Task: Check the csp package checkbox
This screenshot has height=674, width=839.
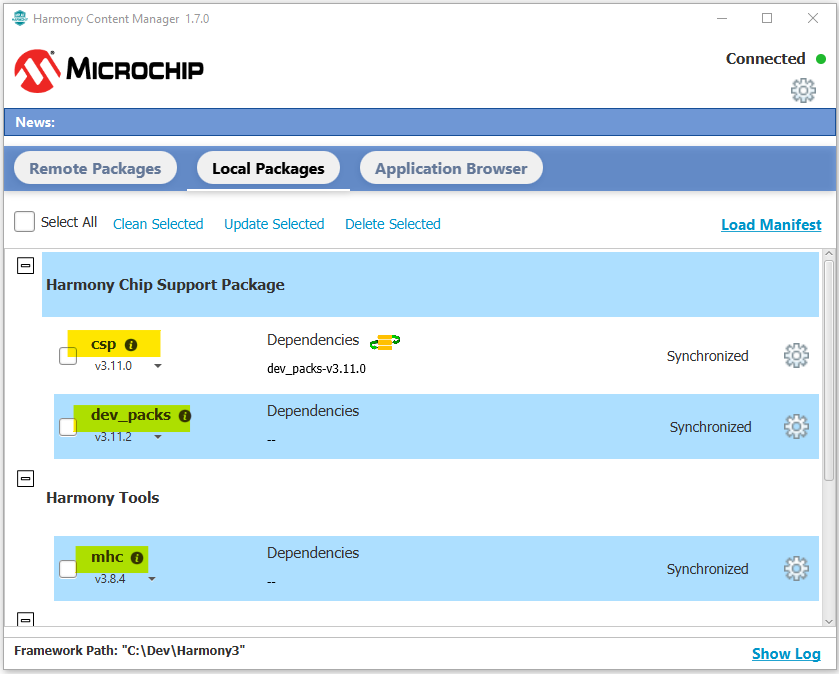Action: pos(68,356)
